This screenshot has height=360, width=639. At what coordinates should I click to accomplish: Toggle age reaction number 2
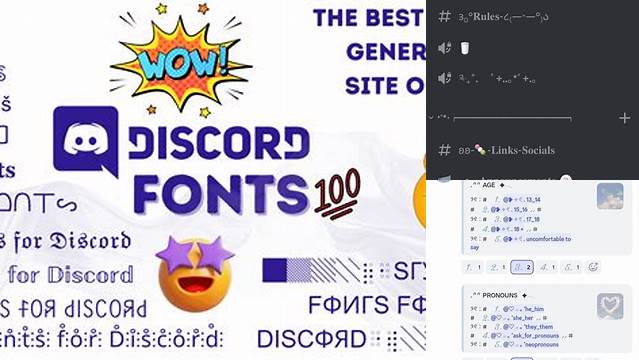(498, 267)
